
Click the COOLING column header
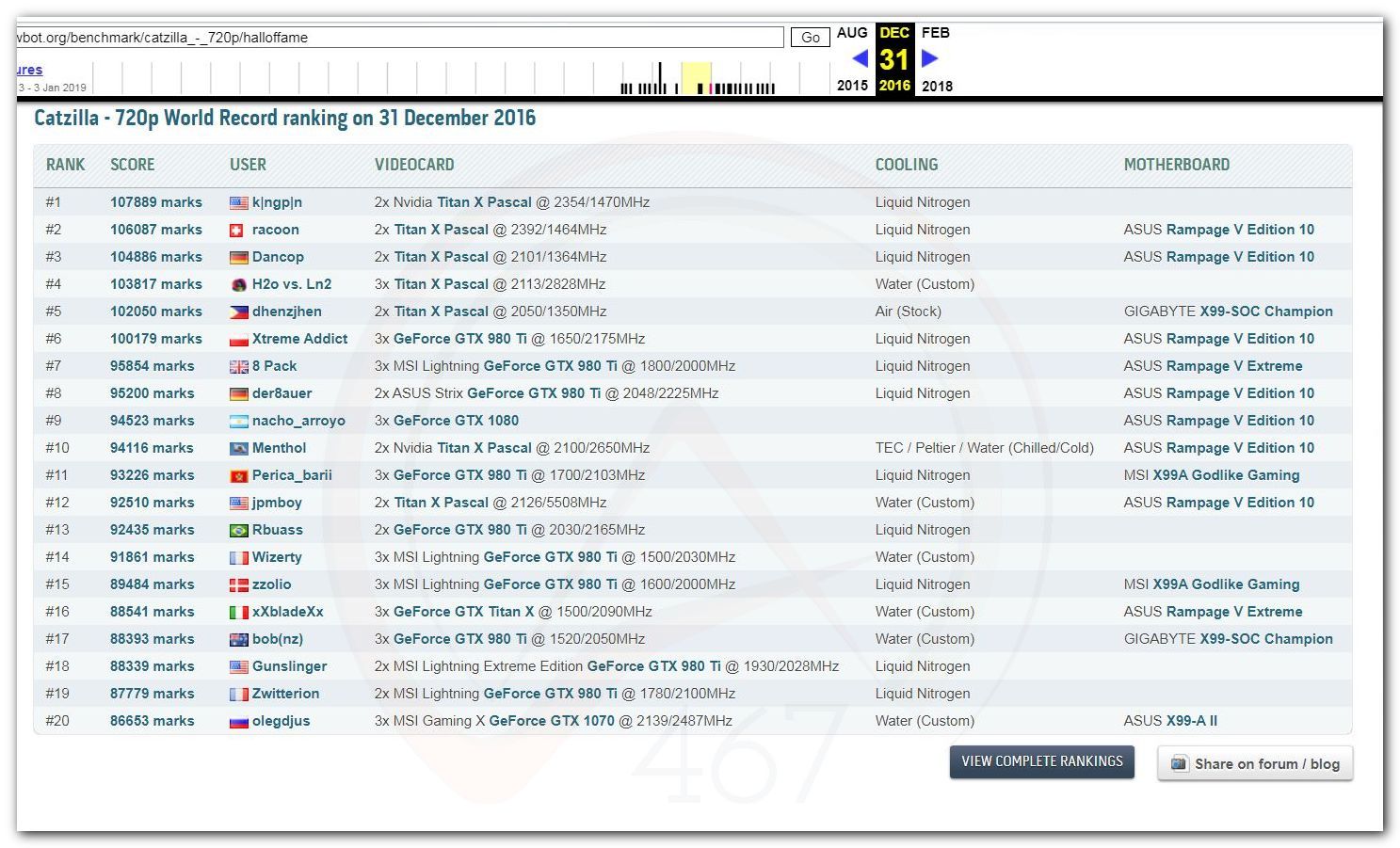tap(907, 165)
